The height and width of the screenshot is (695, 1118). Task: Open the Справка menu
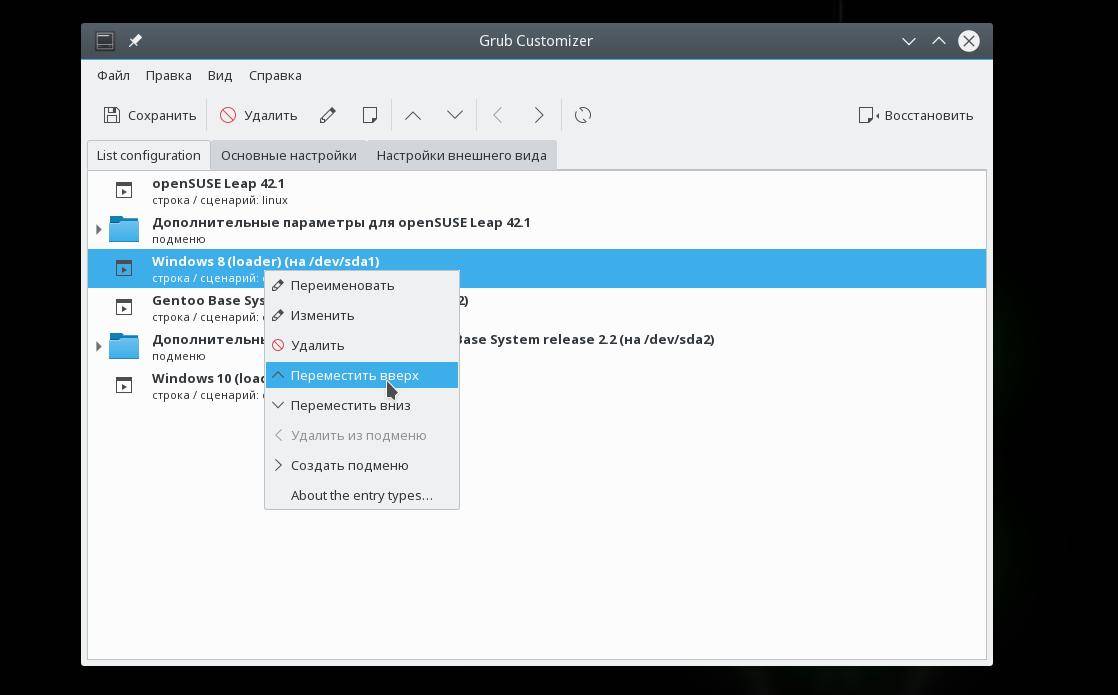(x=275, y=75)
